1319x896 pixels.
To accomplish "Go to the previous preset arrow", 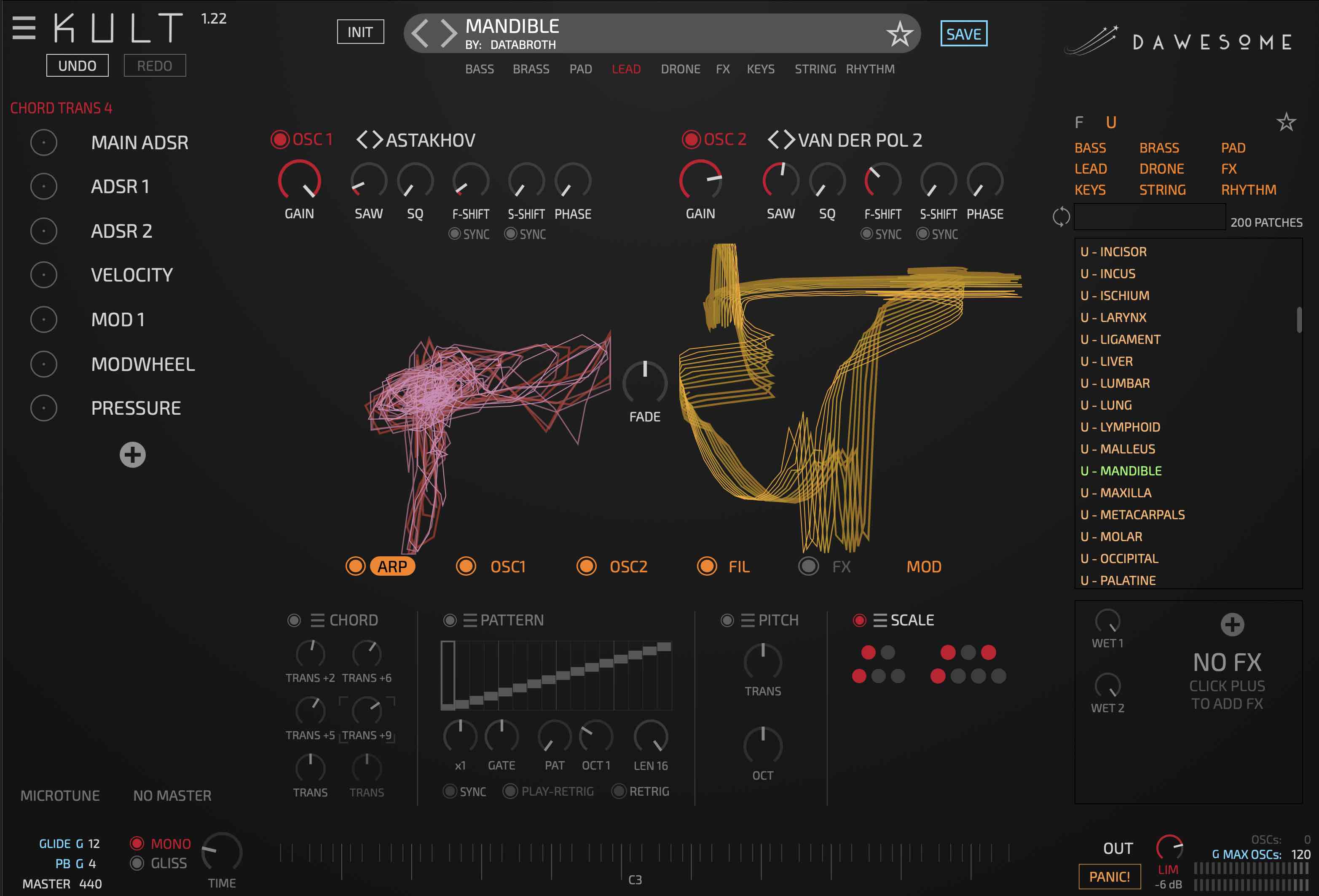I will 420,33.
